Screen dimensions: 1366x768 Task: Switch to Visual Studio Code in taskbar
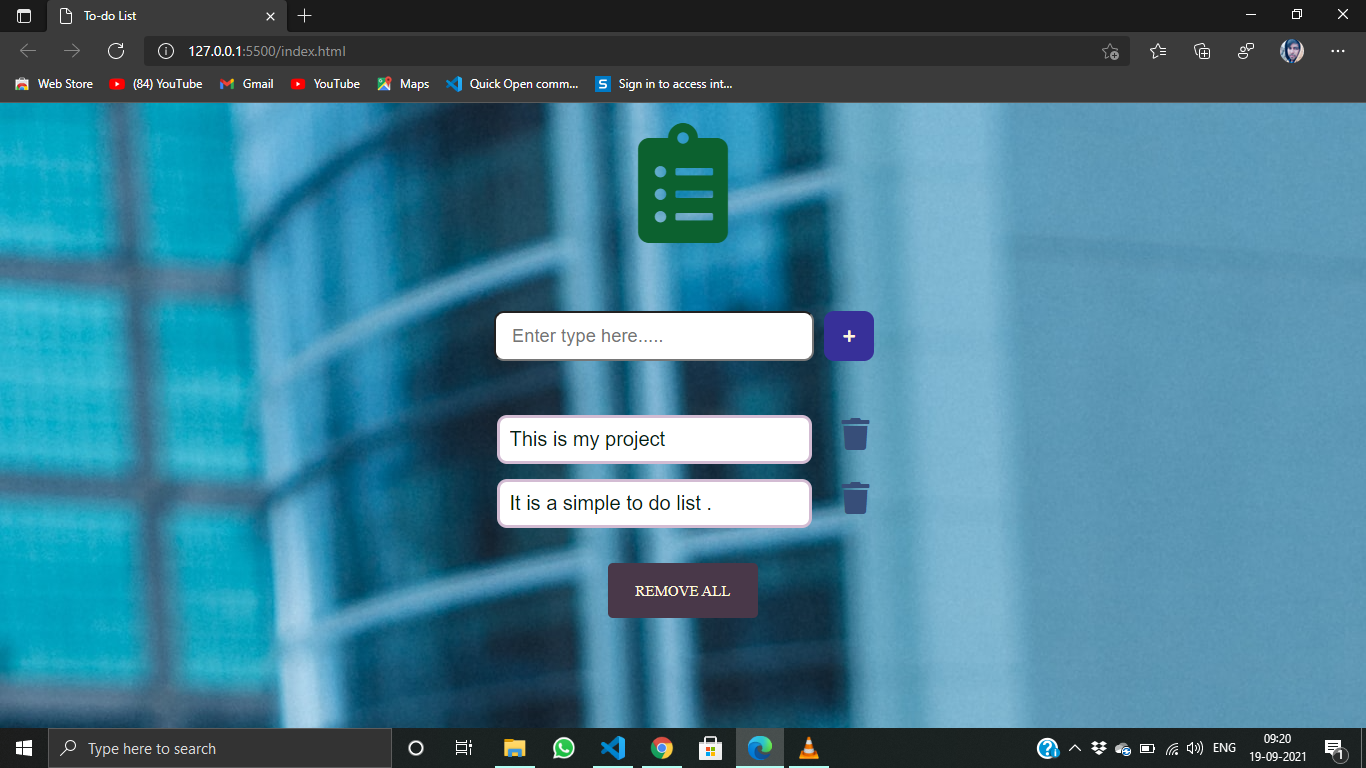[613, 748]
